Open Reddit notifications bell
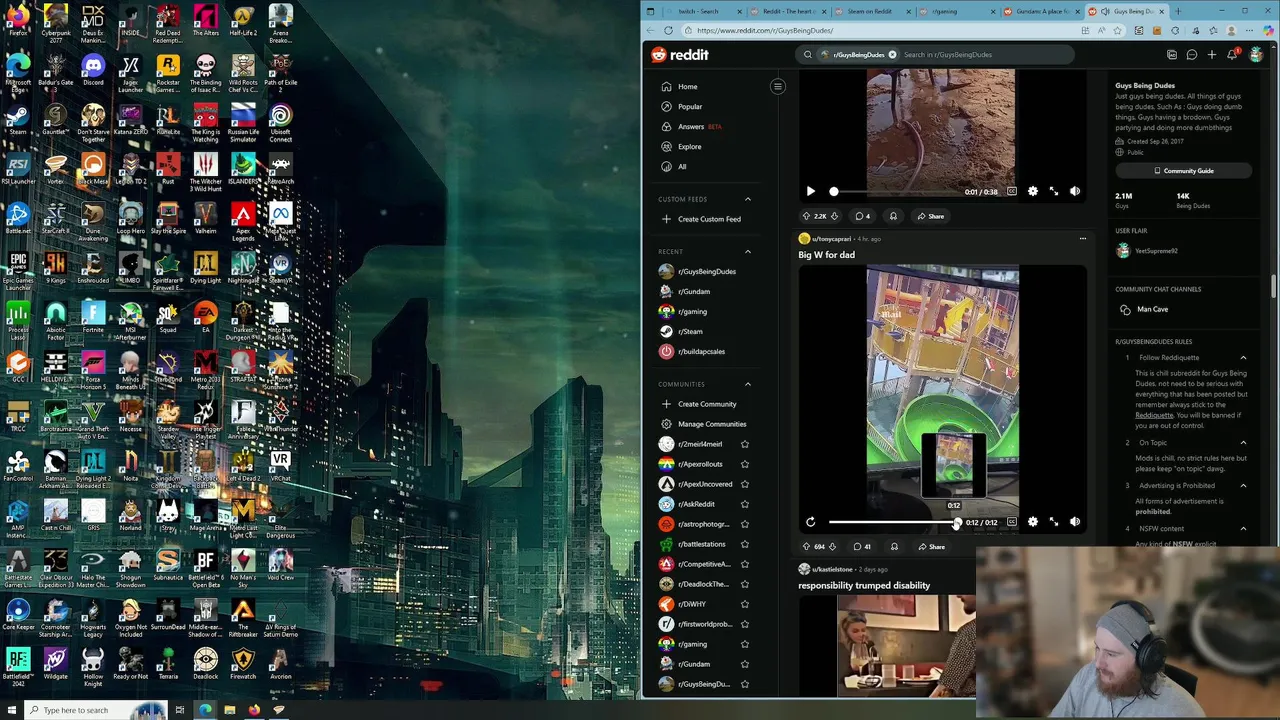1280x720 pixels. [1232, 55]
